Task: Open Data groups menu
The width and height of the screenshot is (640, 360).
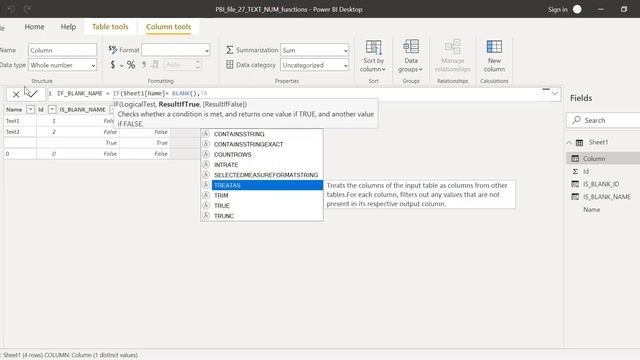Action: point(411,56)
